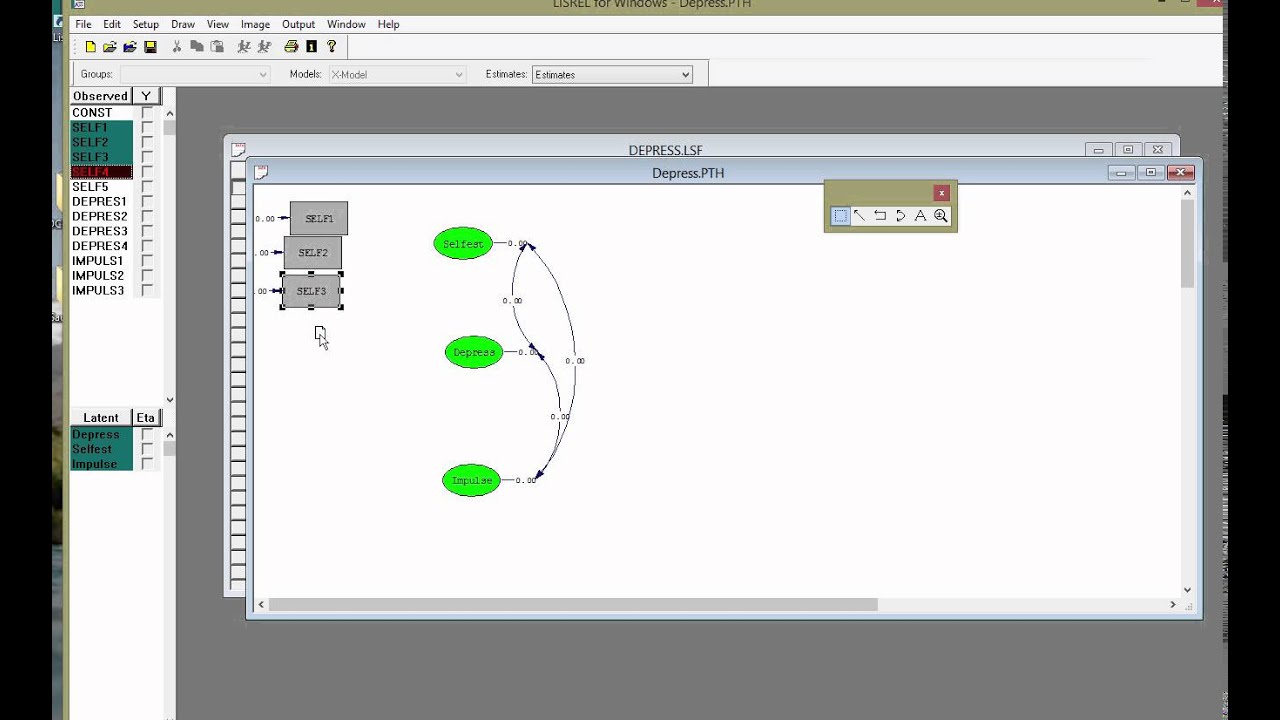Tick the Y checkbox for CONST
The height and width of the screenshot is (720, 1280).
(x=147, y=112)
